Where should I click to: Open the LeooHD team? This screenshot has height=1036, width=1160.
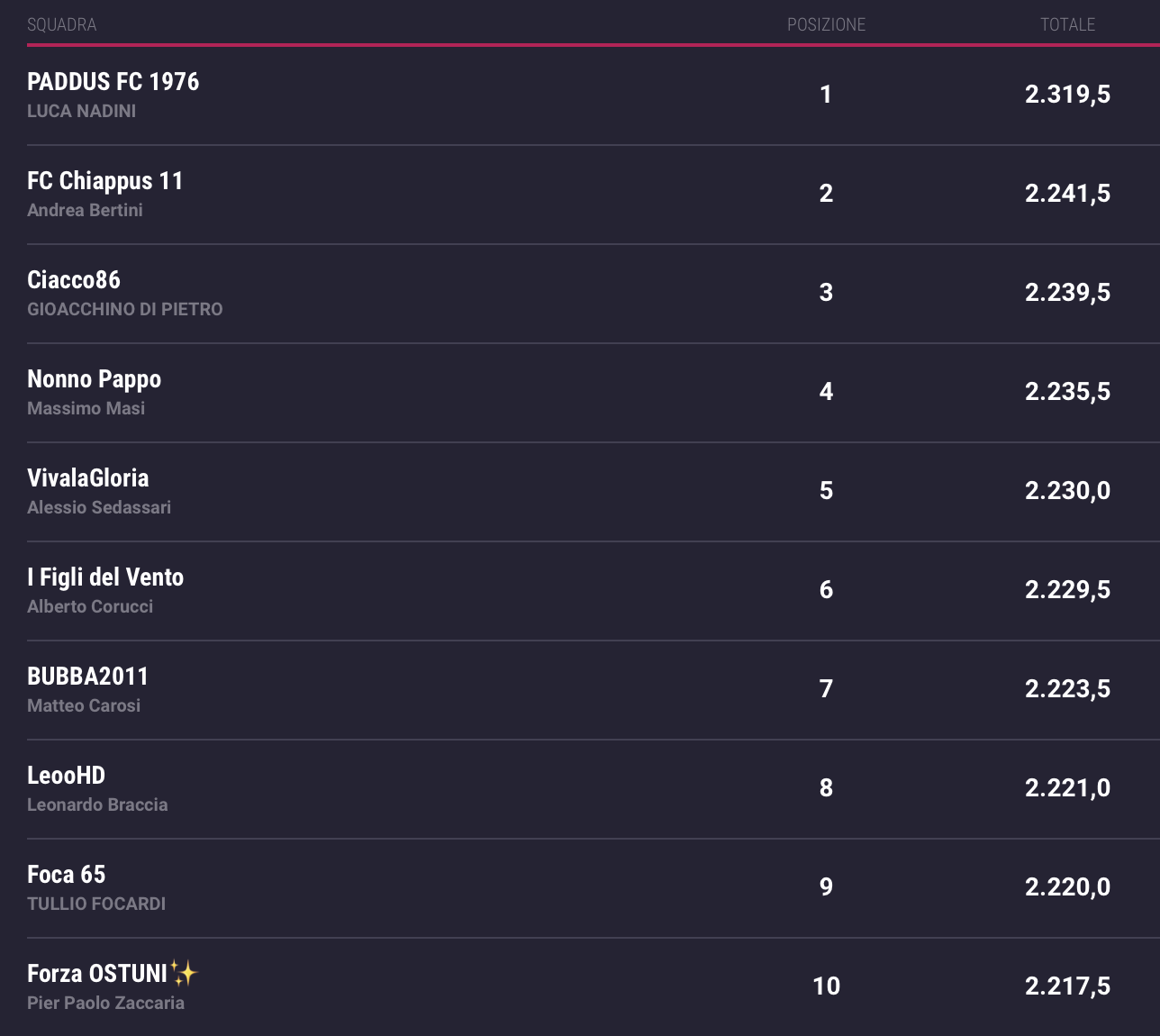67,776
